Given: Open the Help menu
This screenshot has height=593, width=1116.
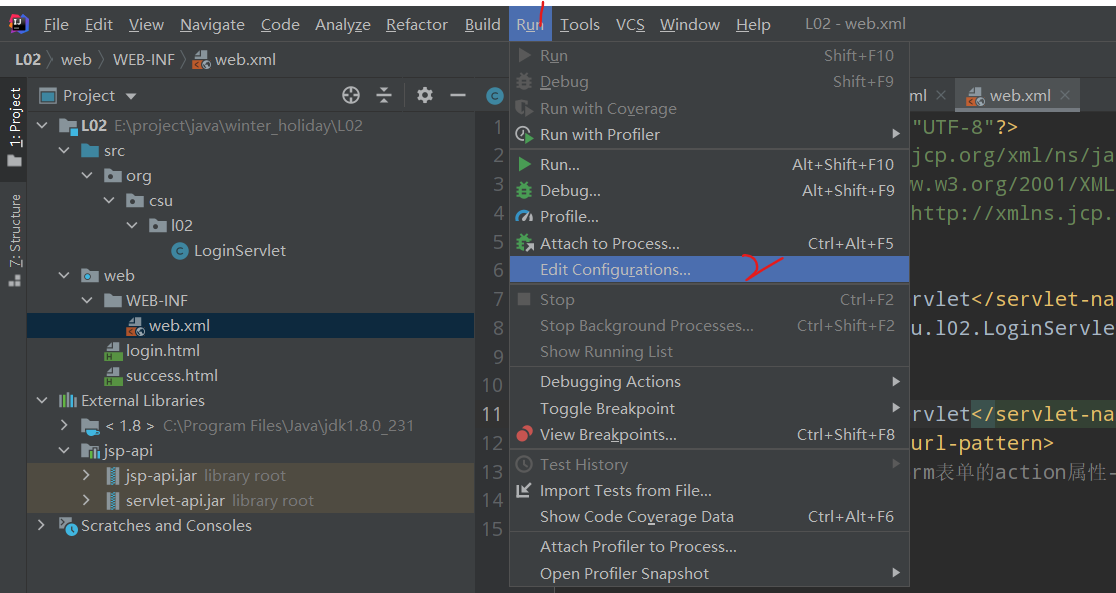Looking at the screenshot, I should coord(753,25).
